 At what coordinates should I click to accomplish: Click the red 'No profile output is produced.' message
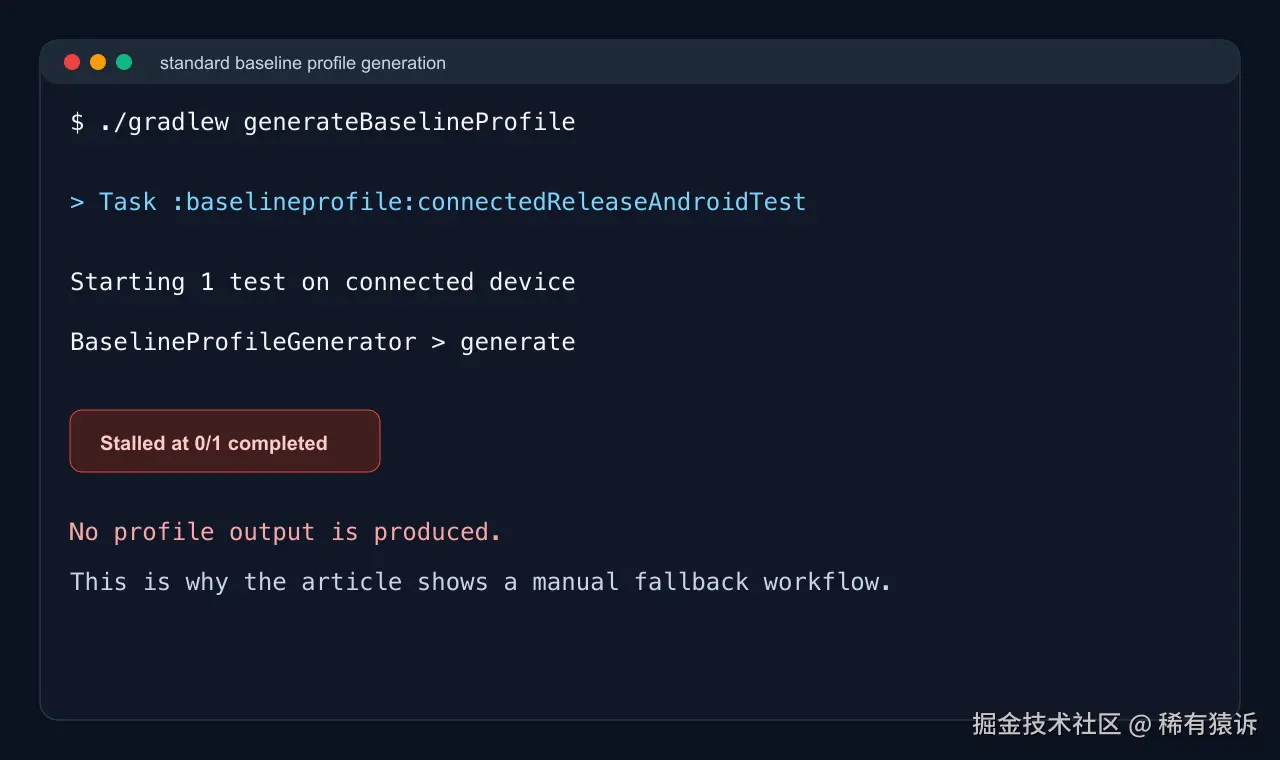(285, 532)
